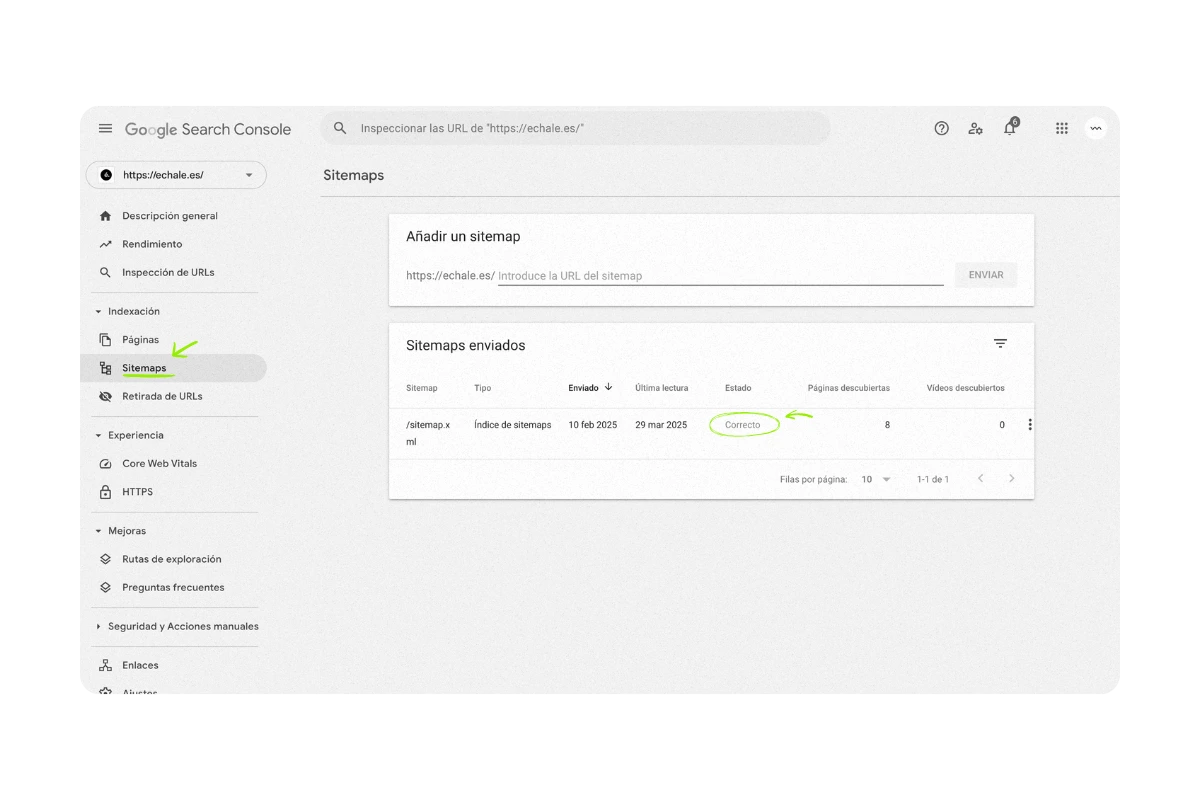Click the Preguntas frecuentes layers icon

pos(105,587)
